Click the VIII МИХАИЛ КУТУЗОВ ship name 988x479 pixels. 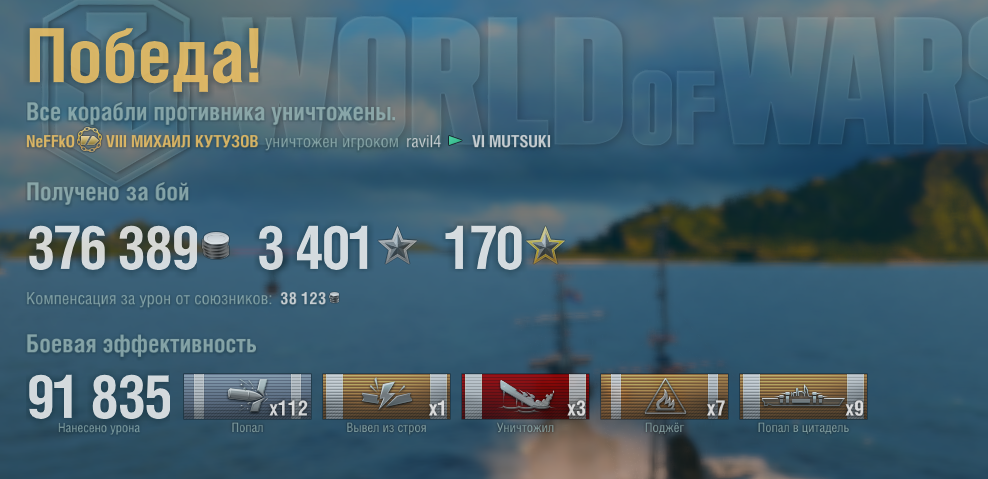[182, 141]
